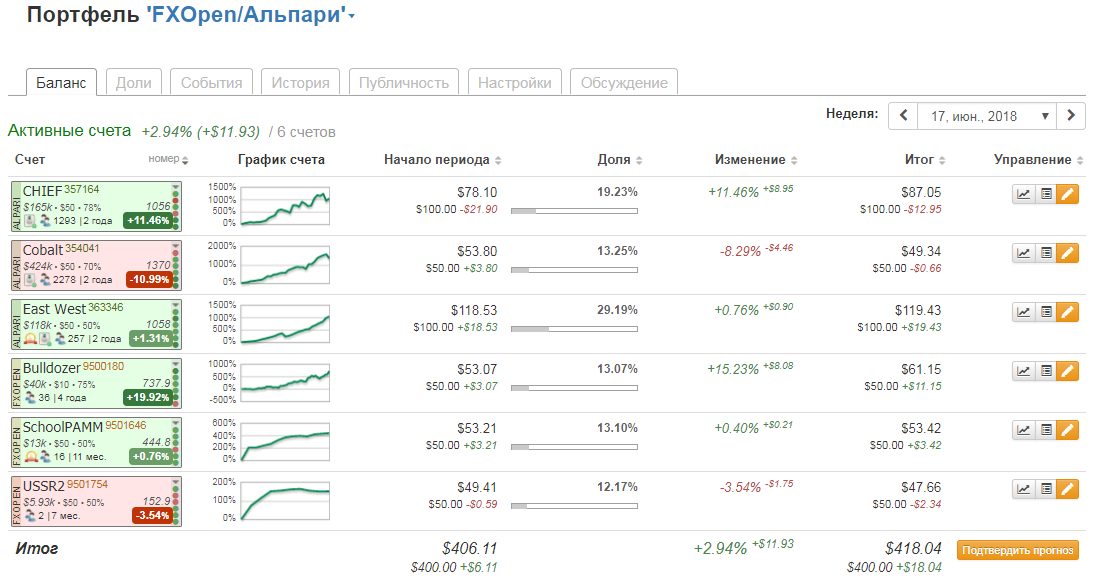The height and width of the screenshot is (583, 1093).
Task: Click the Подтвердить прогноз button
Action: point(1018,550)
